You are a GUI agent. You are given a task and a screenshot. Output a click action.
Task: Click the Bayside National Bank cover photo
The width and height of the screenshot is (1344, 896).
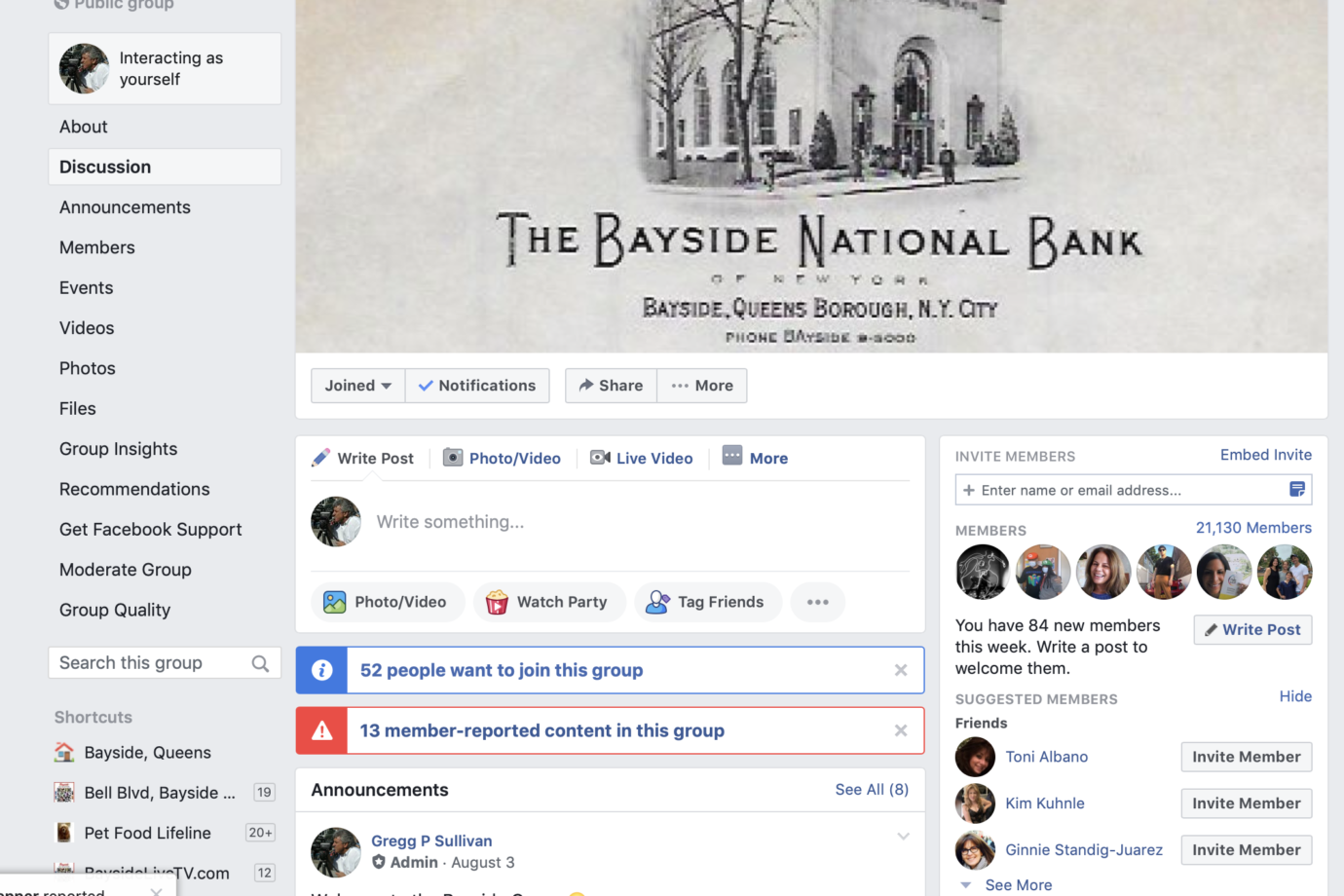[811, 175]
